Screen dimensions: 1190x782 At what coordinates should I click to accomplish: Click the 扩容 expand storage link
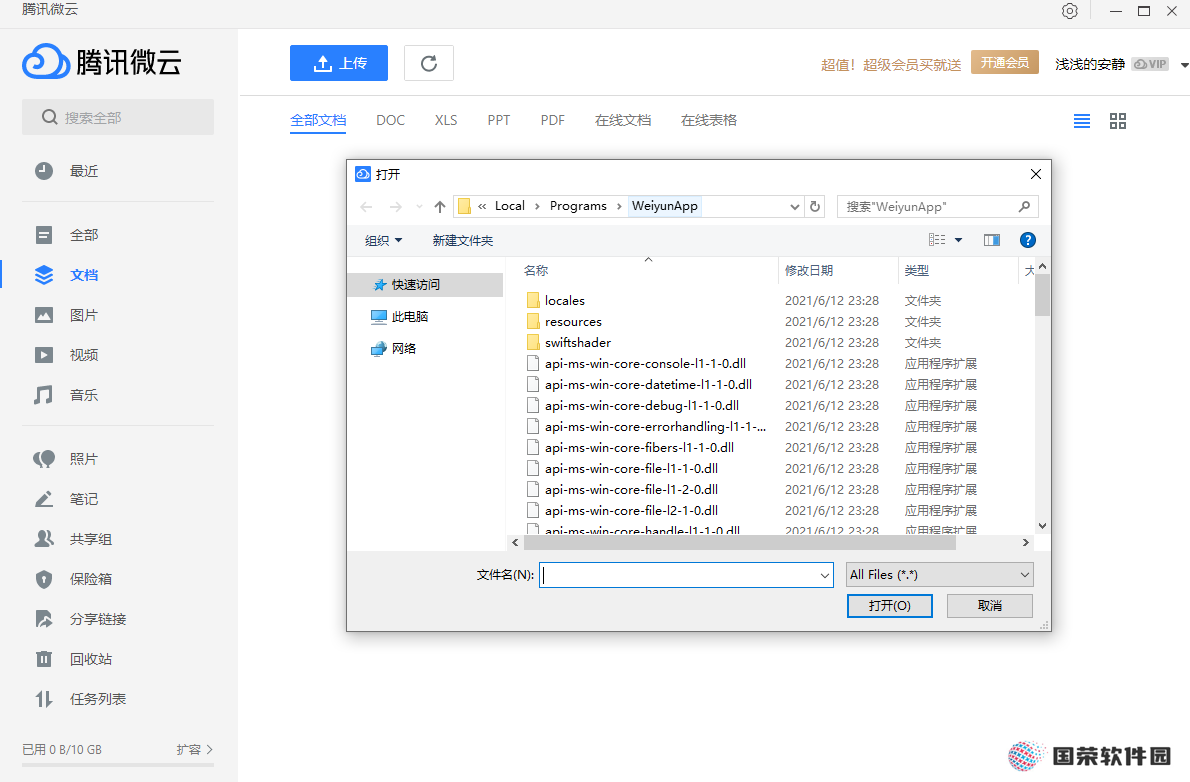click(194, 749)
